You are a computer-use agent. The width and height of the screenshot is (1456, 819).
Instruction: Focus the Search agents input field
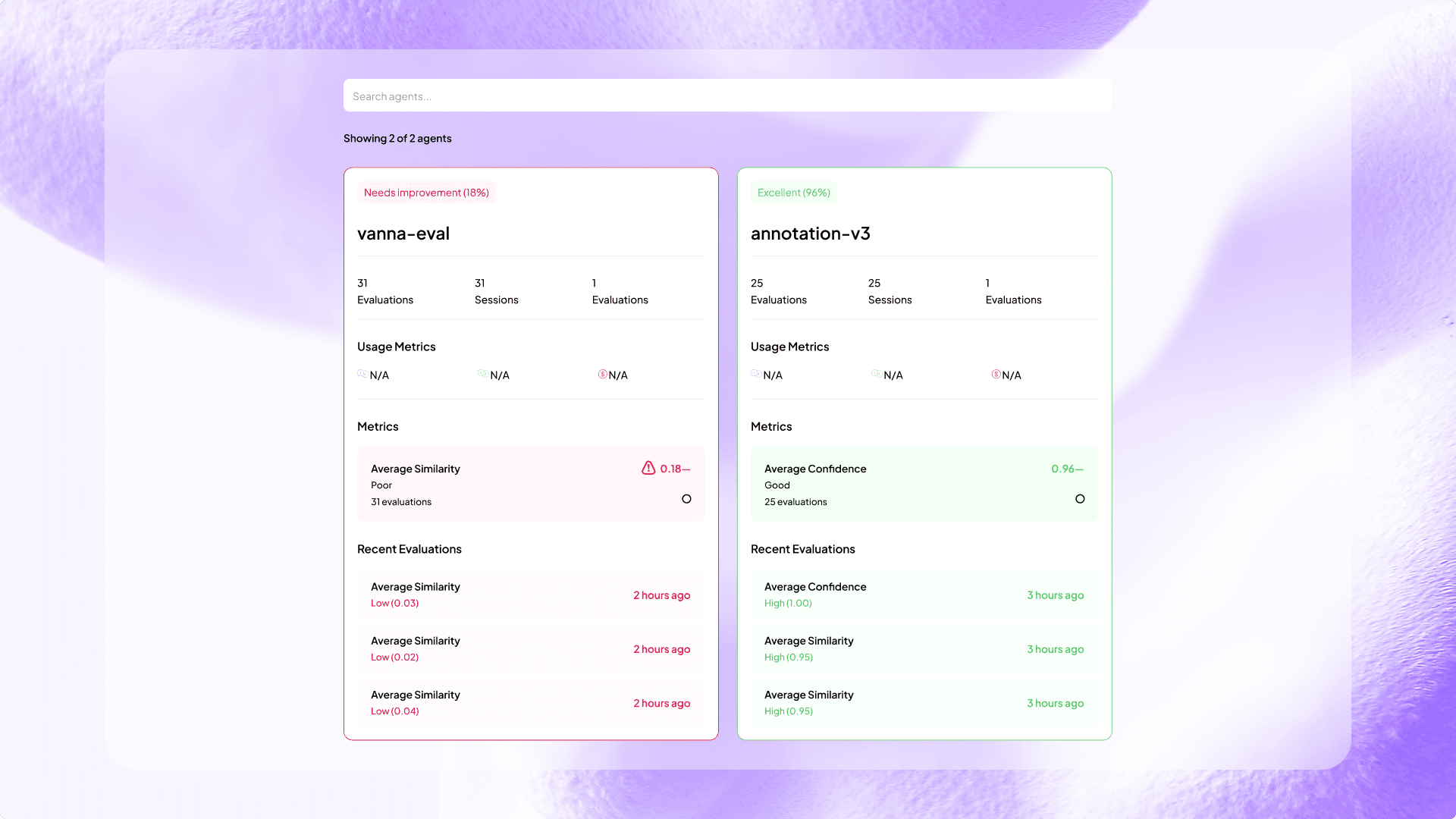click(727, 96)
